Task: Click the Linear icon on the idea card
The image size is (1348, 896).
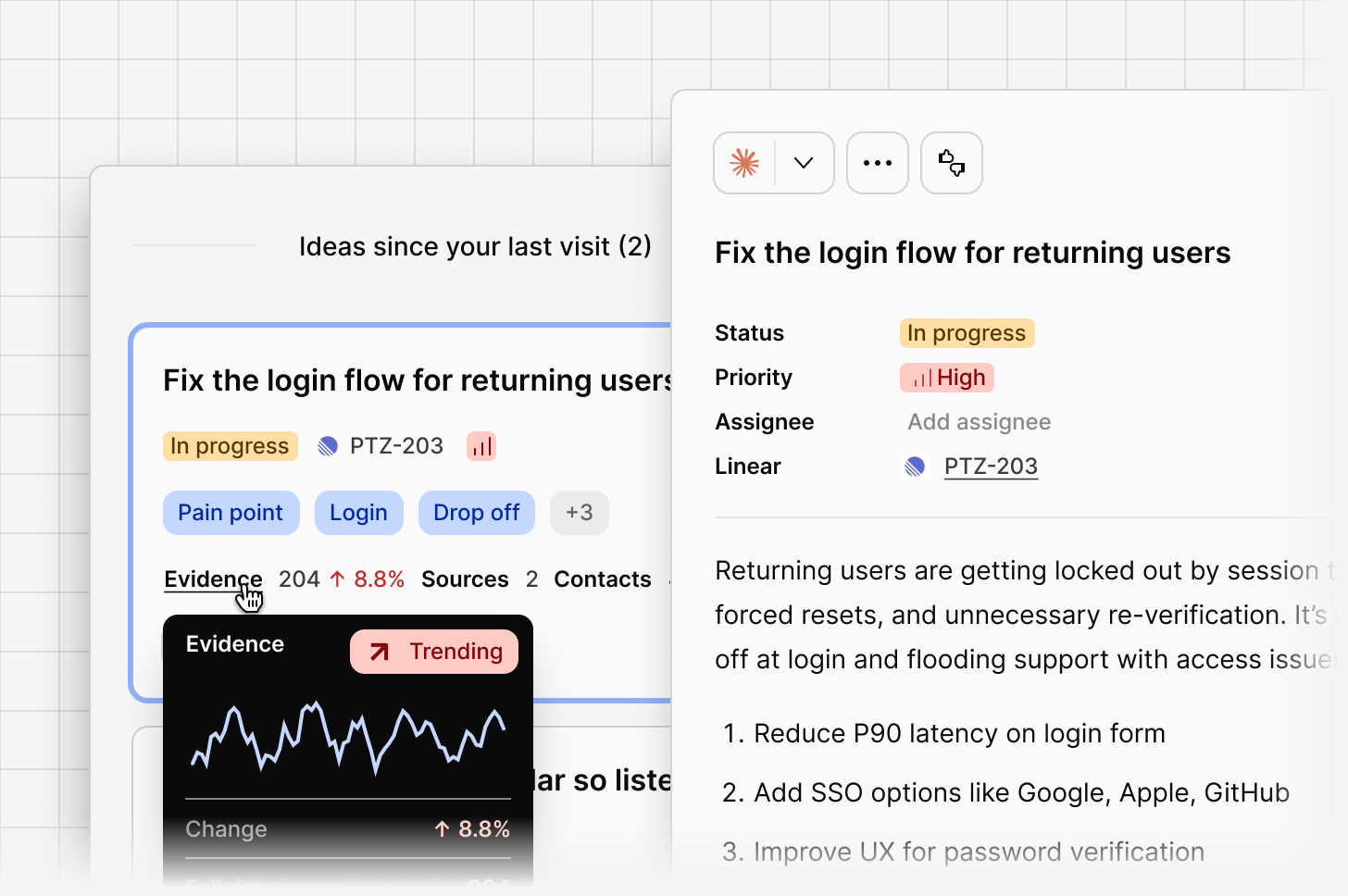Action: pyautogui.click(x=328, y=446)
